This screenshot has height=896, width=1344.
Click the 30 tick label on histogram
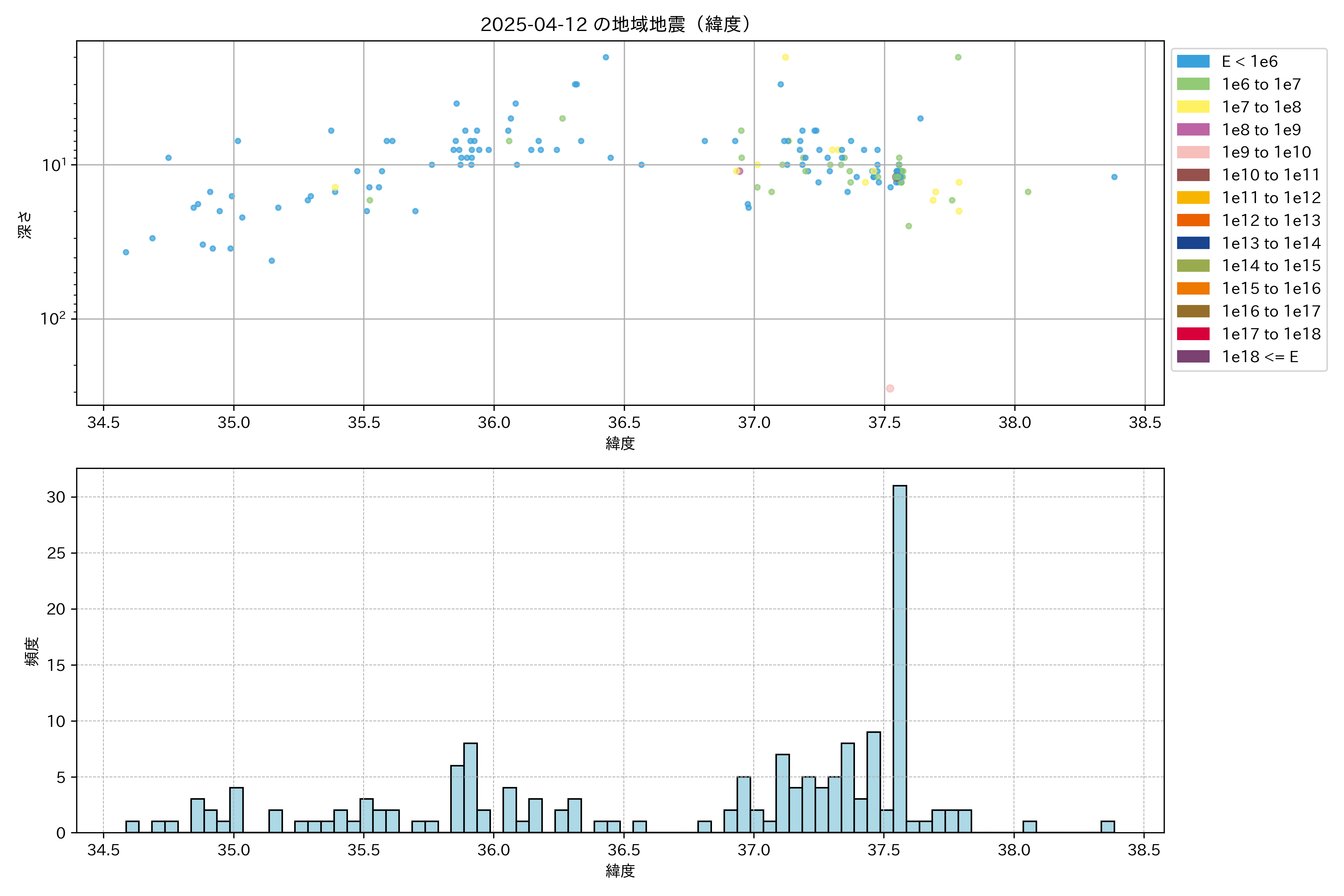coord(56,497)
